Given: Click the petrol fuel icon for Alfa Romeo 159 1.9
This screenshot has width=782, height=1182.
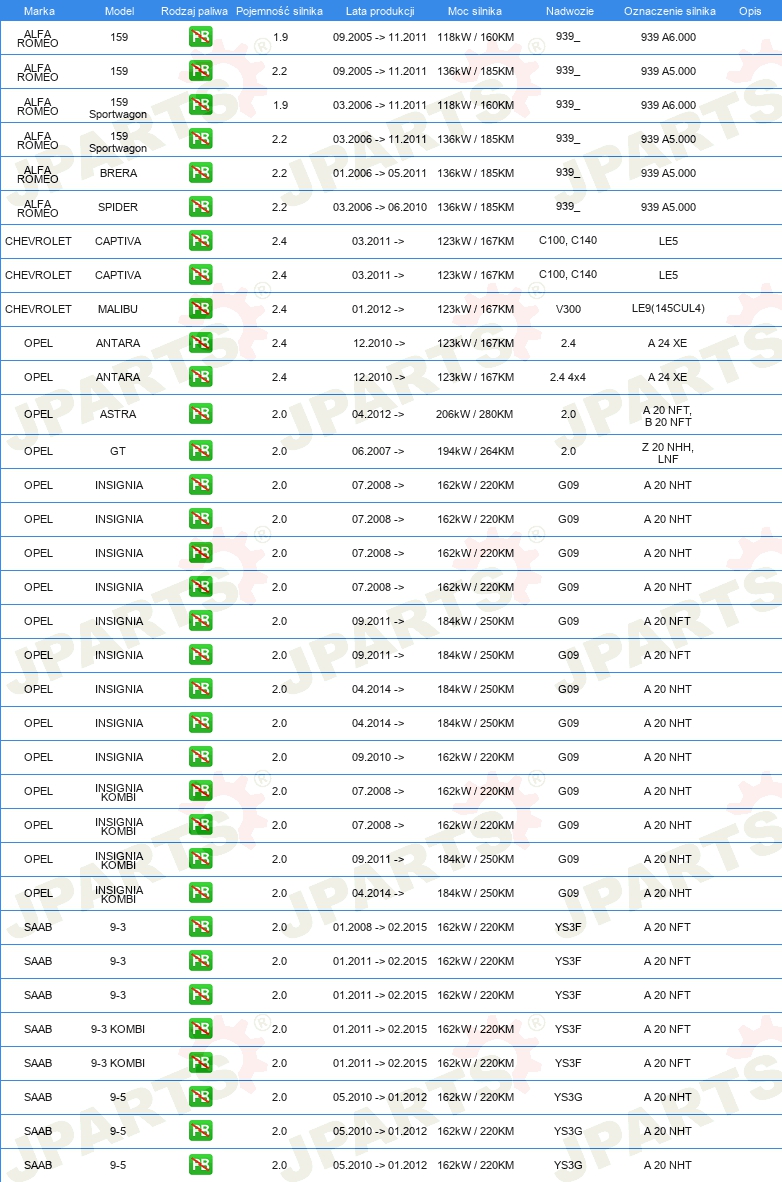Looking at the screenshot, I should pyautogui.click(x=201, y=37).
